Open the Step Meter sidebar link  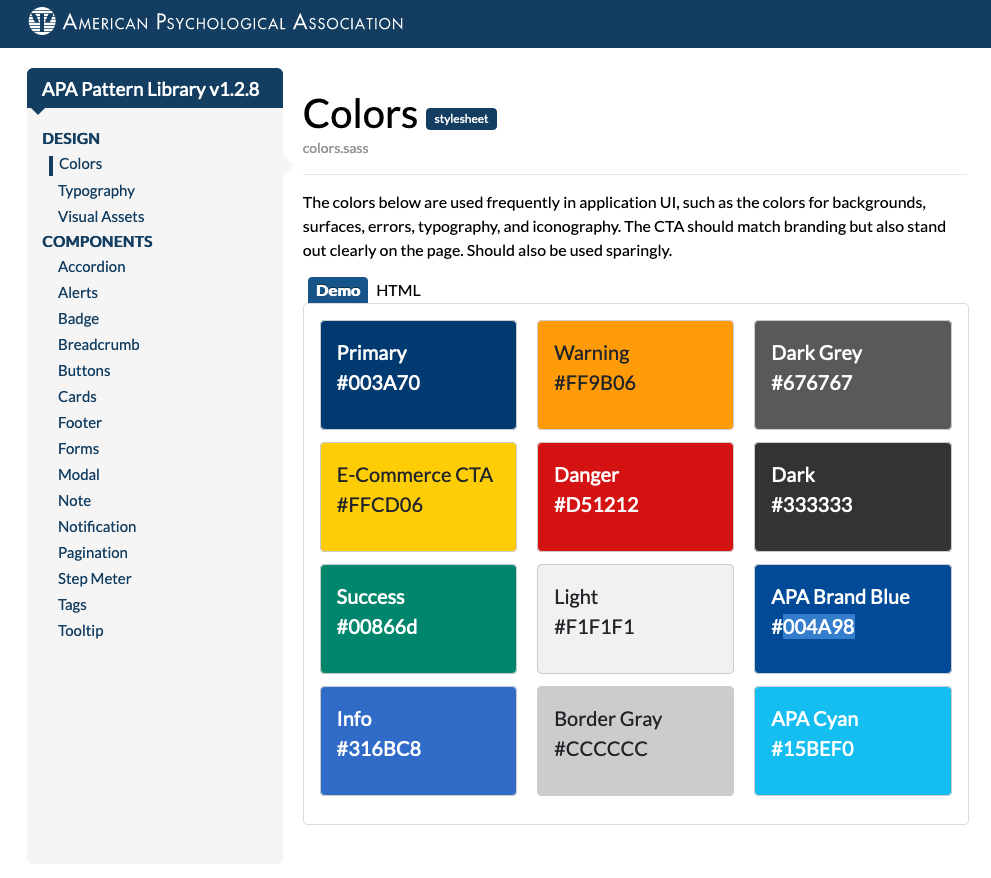[95, 578]
